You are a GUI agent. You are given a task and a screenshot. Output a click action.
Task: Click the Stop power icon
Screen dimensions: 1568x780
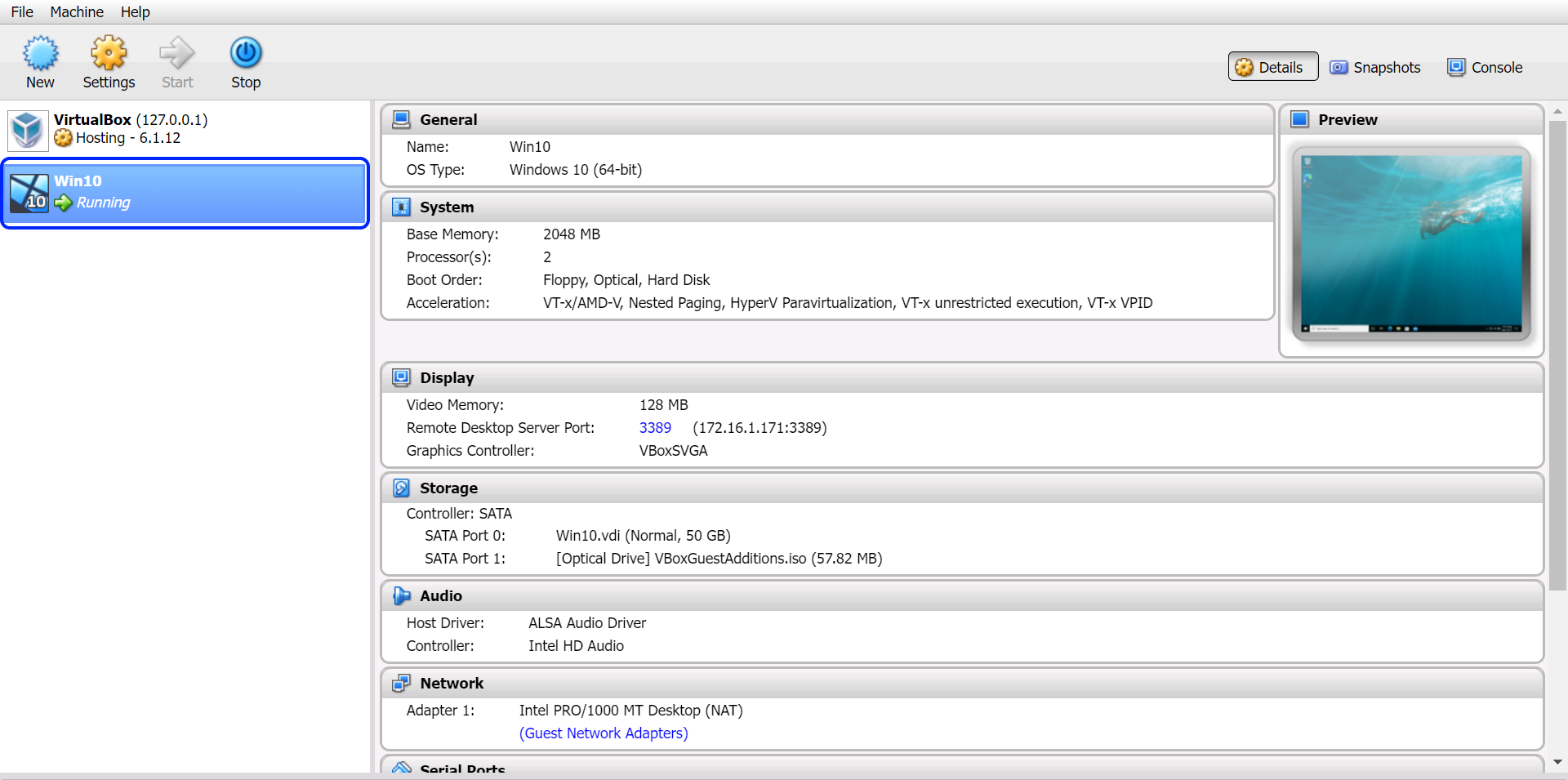click(245, 51)
